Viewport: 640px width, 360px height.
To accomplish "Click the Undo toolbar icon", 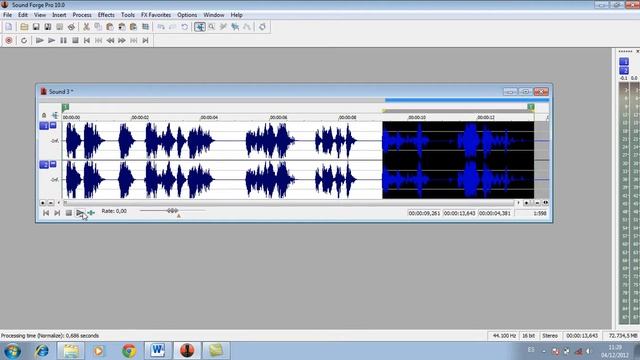I will 161,27.
